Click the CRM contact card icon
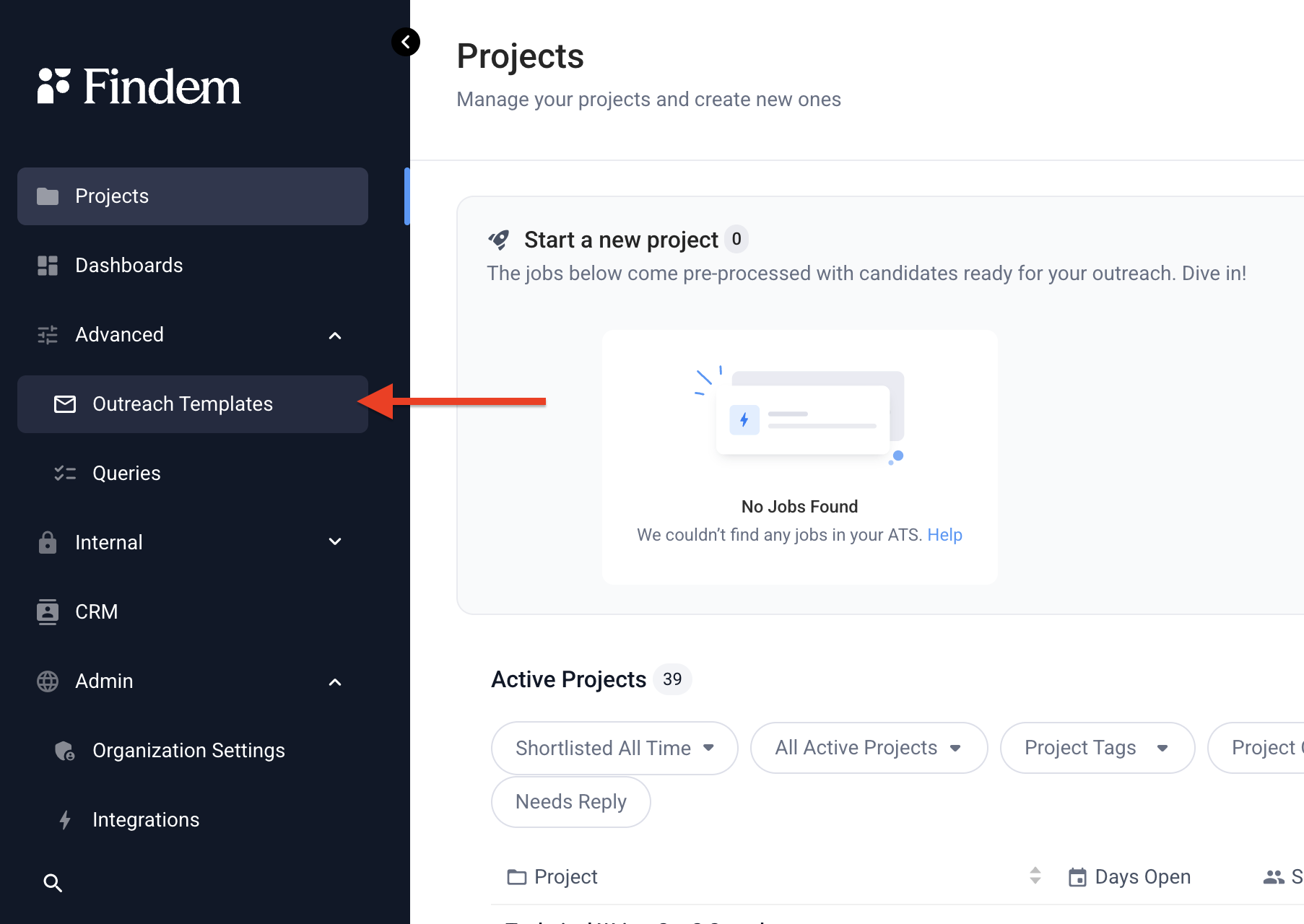The image size is (1304, 924). 48,611
